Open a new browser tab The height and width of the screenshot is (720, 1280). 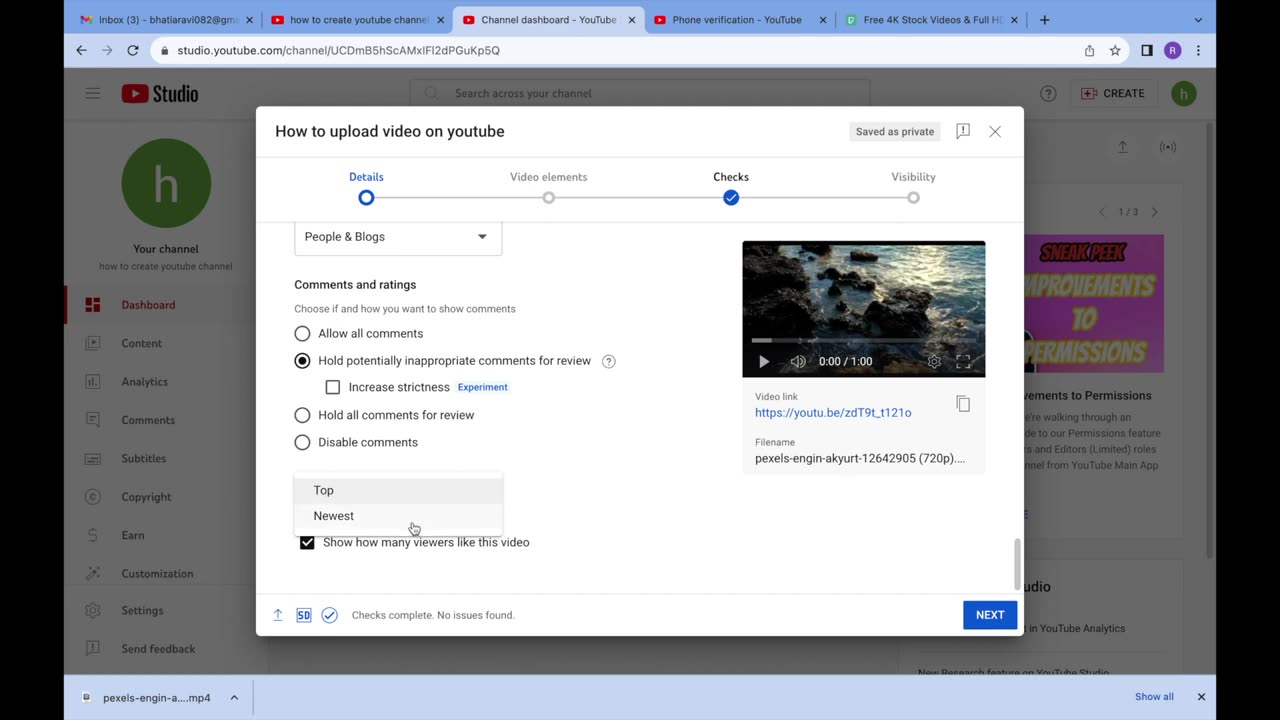1044,19
